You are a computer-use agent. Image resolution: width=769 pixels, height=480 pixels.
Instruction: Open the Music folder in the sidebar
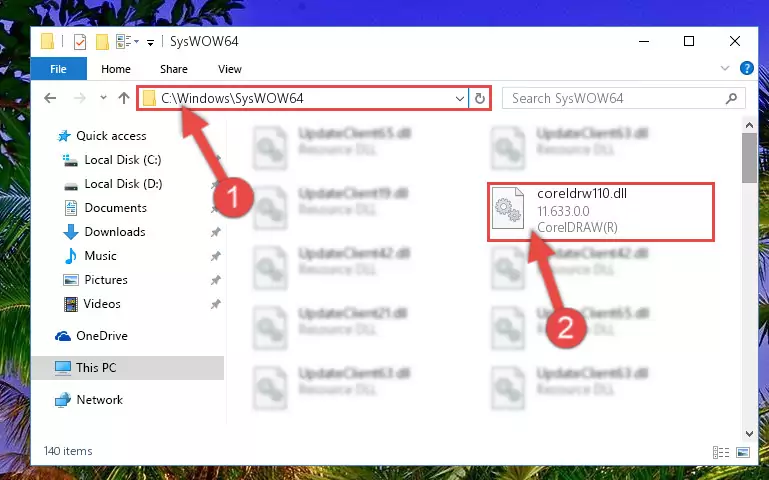100,256
